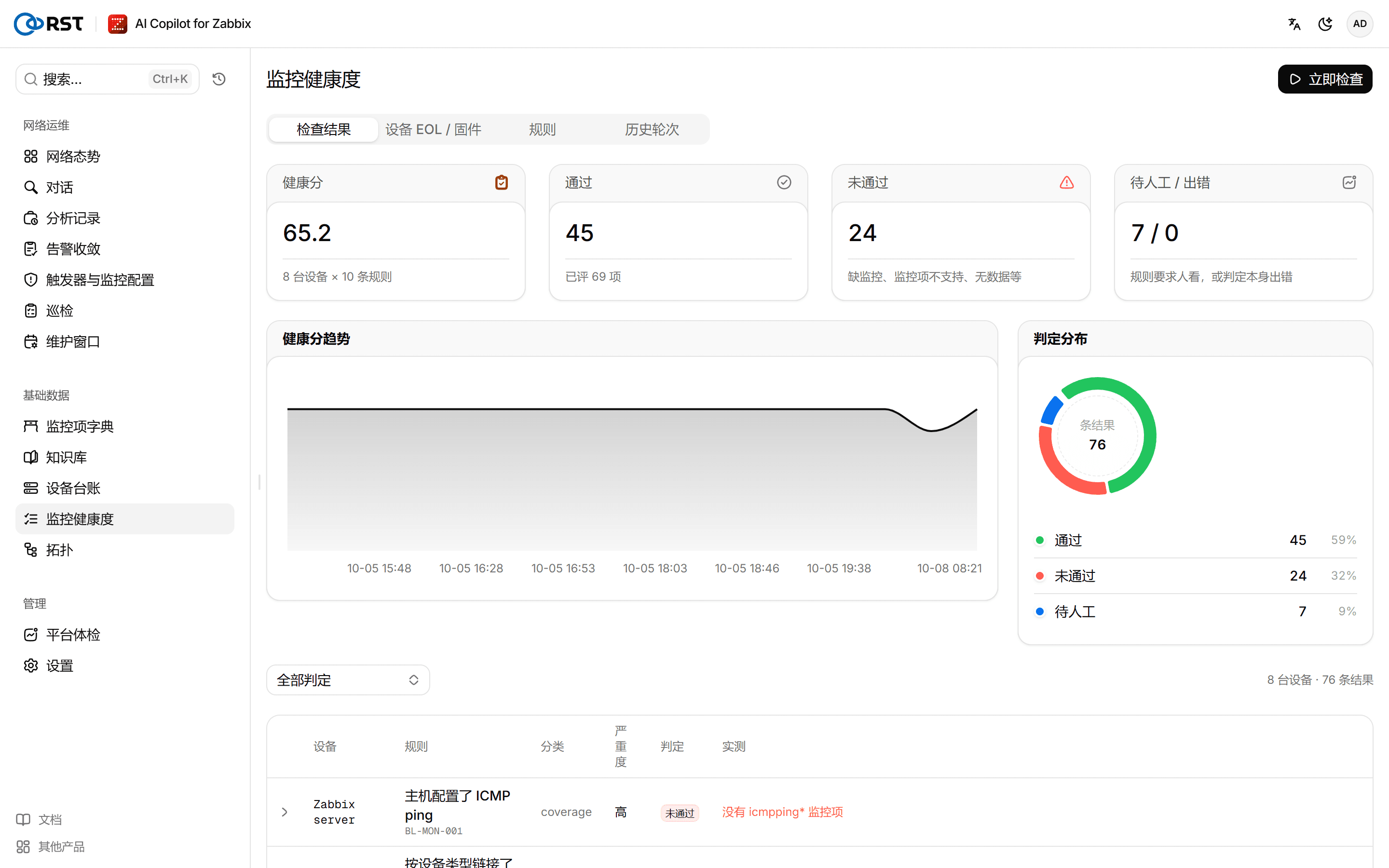
Task: Open the 全部判定 filter dropdown
Action: [x=348, y=680]
